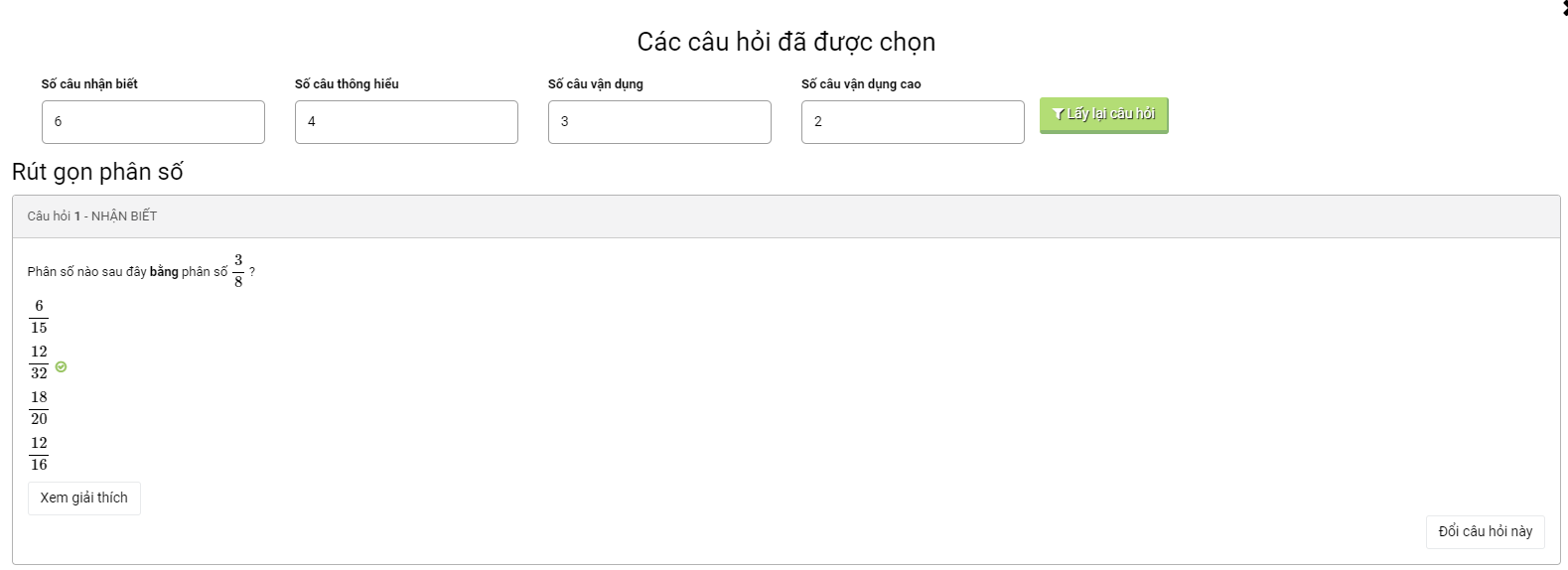The image size is (1568, 570).
Task: Click the 'Câu hỏi 1 - NHẬN BIẾT' header
Action: 92,216
